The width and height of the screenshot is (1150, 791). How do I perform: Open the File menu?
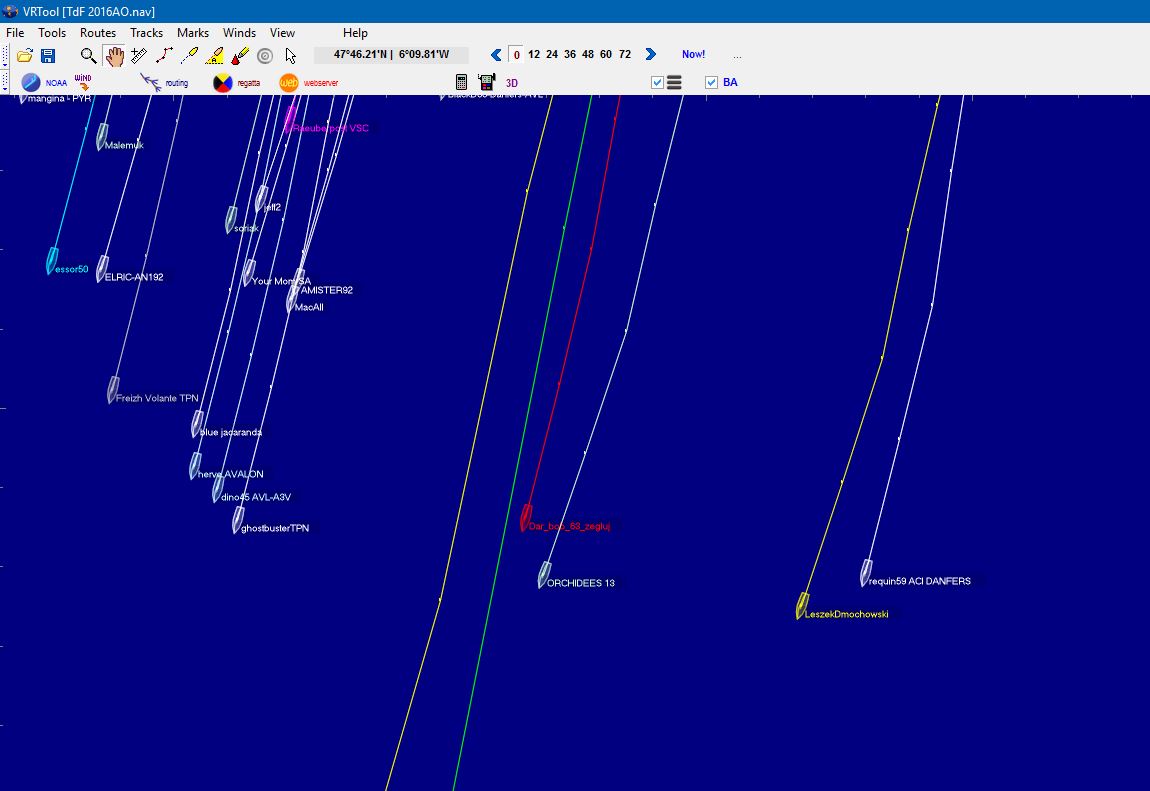click(x=15, y=33)
